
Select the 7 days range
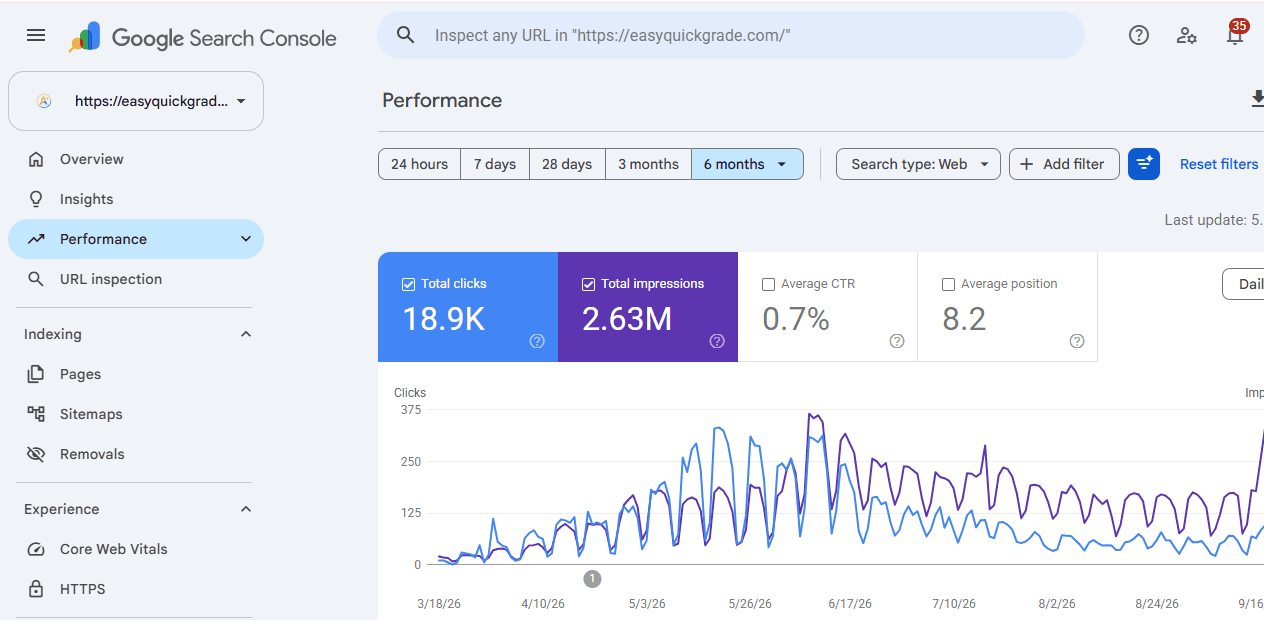(x=495, y=164)
